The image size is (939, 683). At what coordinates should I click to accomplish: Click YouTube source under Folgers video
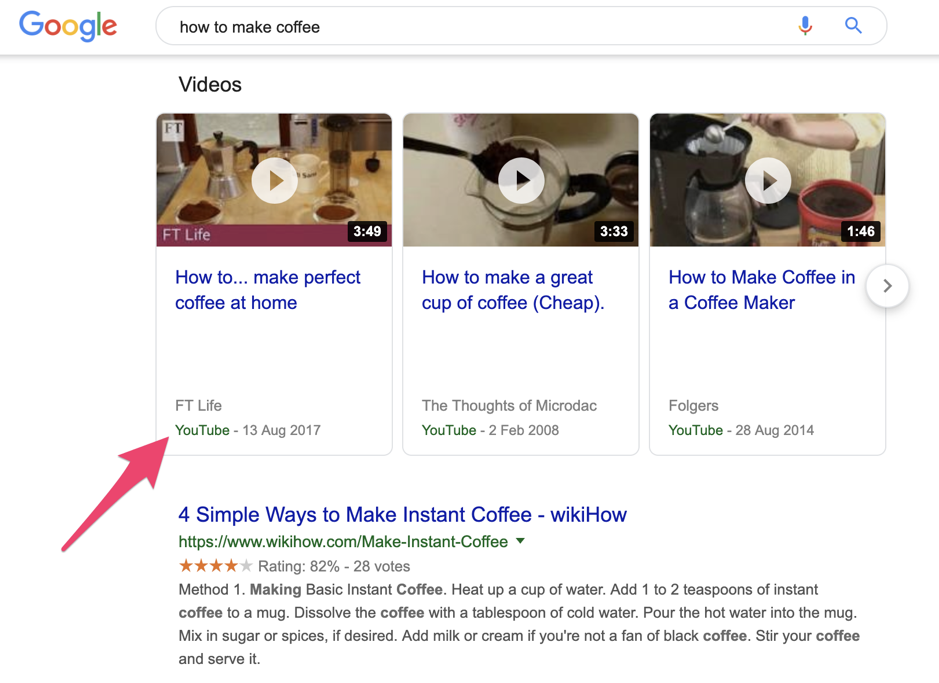click(695, 430)
